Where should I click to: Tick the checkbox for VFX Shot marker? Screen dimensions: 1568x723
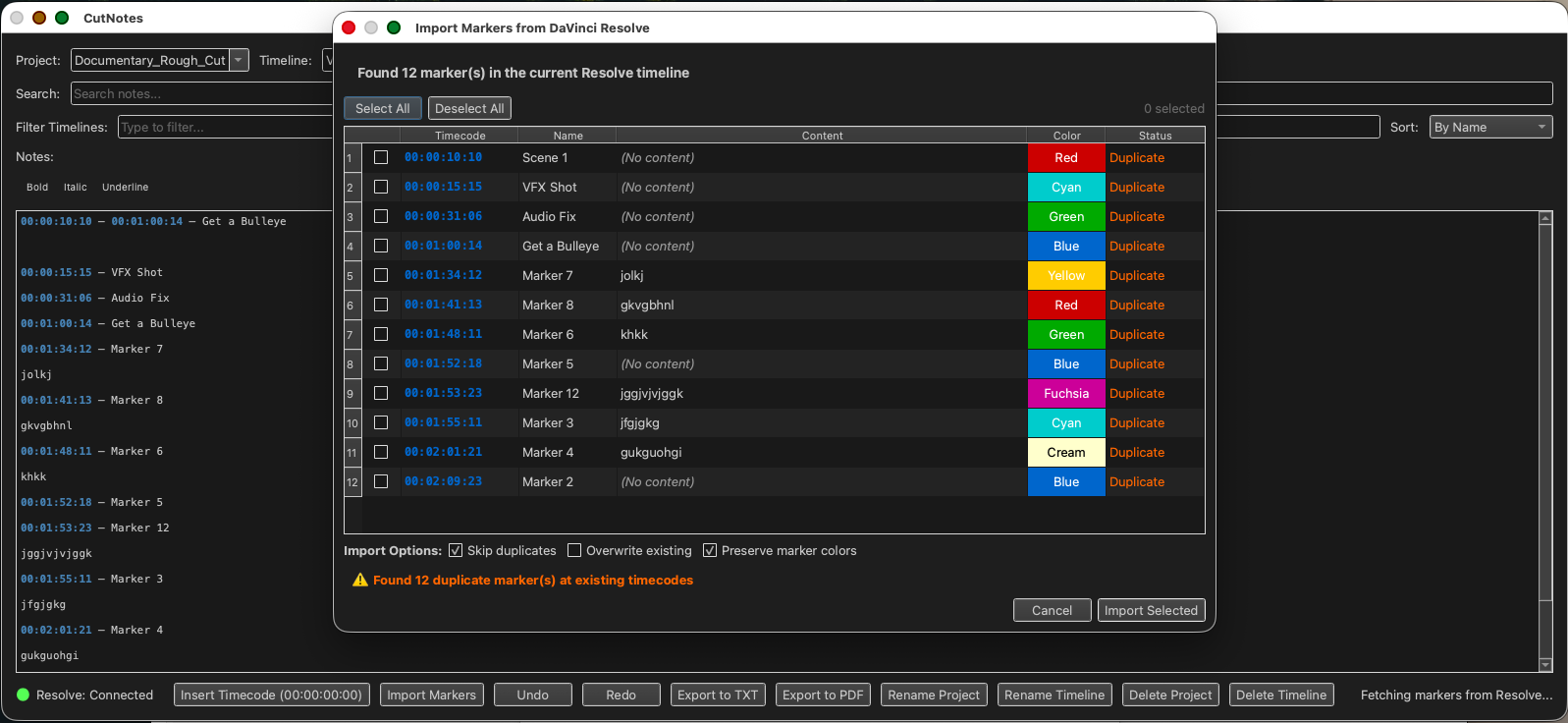[381, 187]
